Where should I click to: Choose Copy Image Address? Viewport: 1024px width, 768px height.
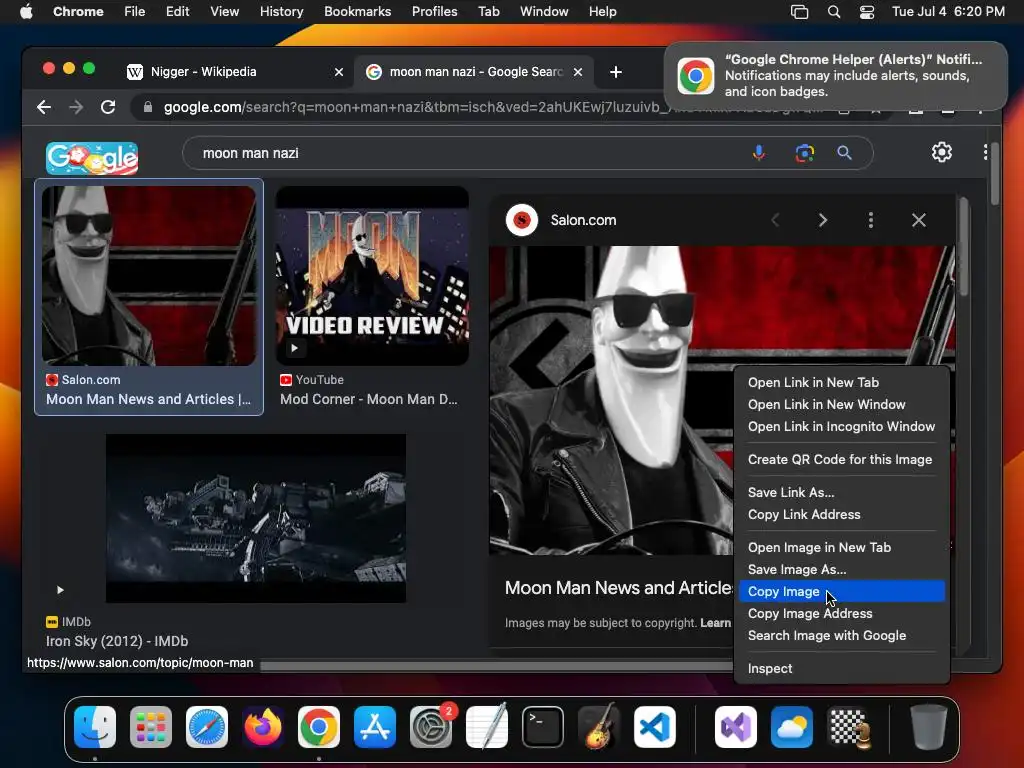(x=842, y=614)
